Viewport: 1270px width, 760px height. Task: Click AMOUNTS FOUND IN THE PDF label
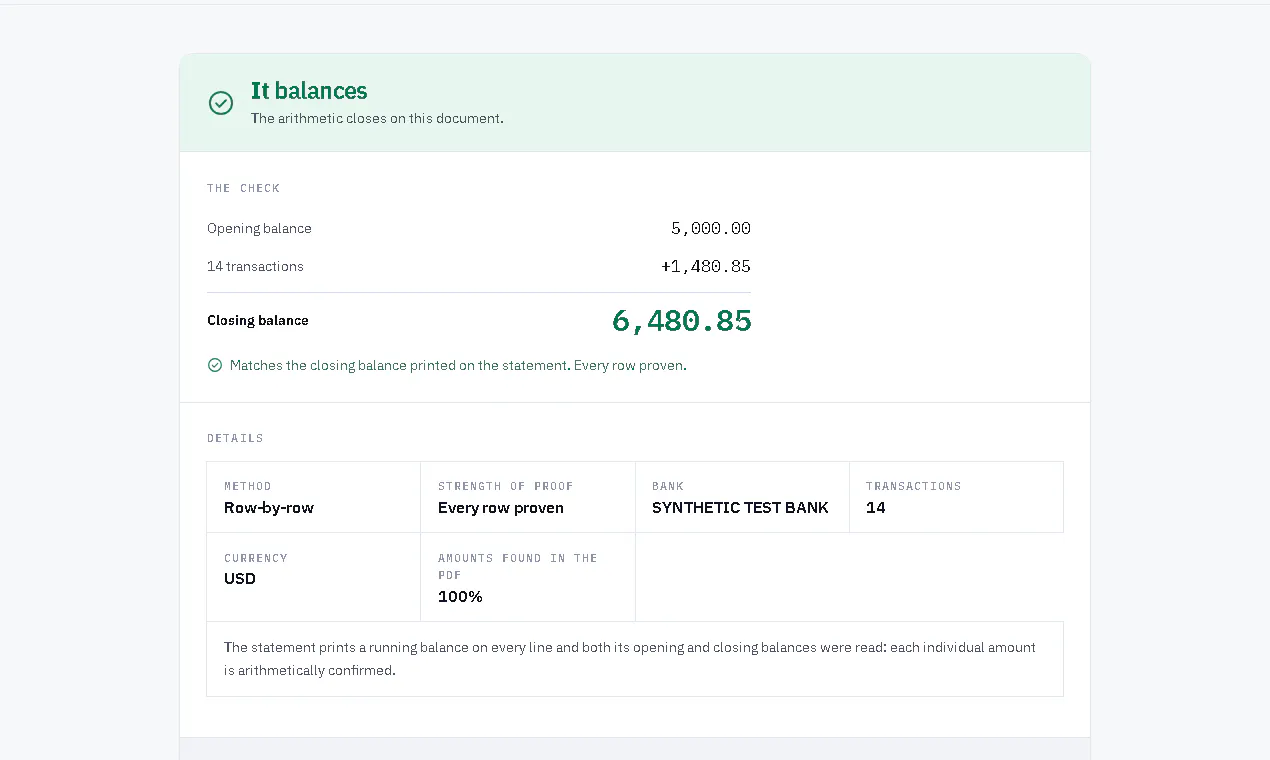tap(518, 566)
